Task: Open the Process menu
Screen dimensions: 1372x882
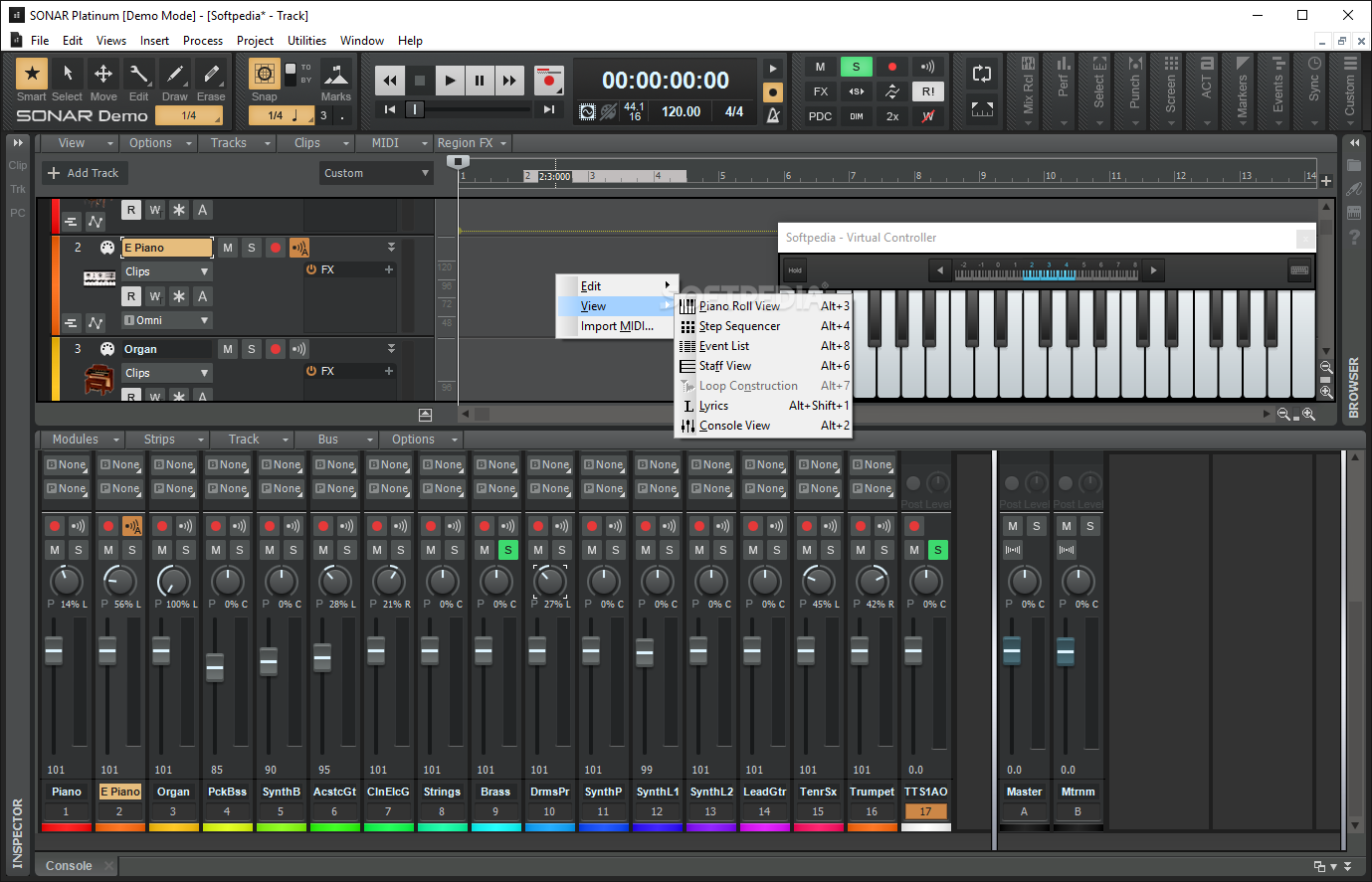Action: 203,41
